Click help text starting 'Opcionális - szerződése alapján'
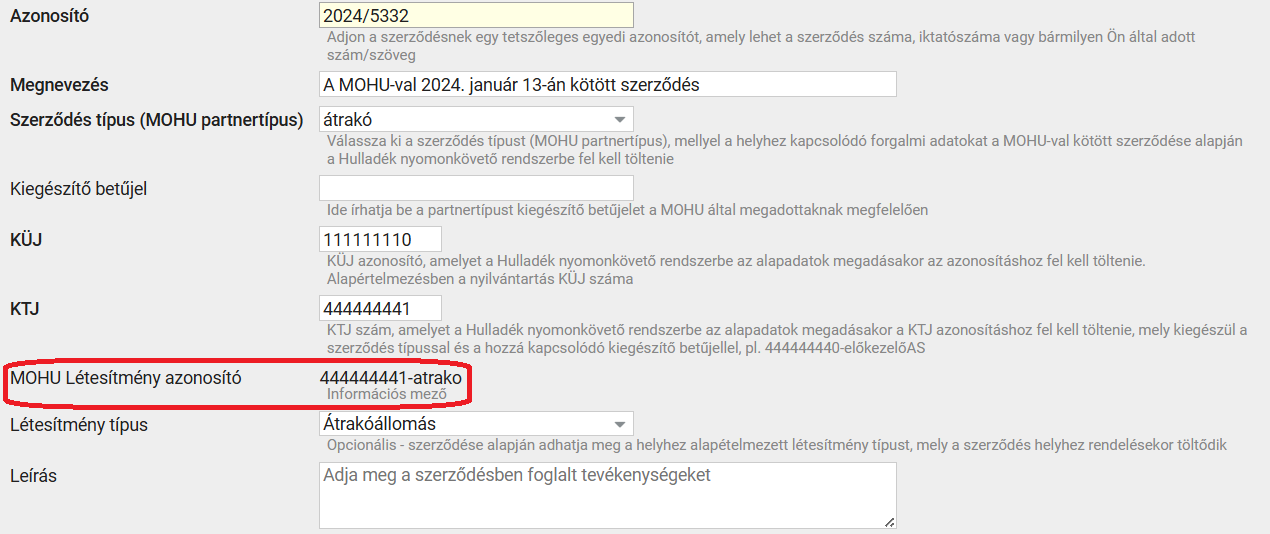 777,445
